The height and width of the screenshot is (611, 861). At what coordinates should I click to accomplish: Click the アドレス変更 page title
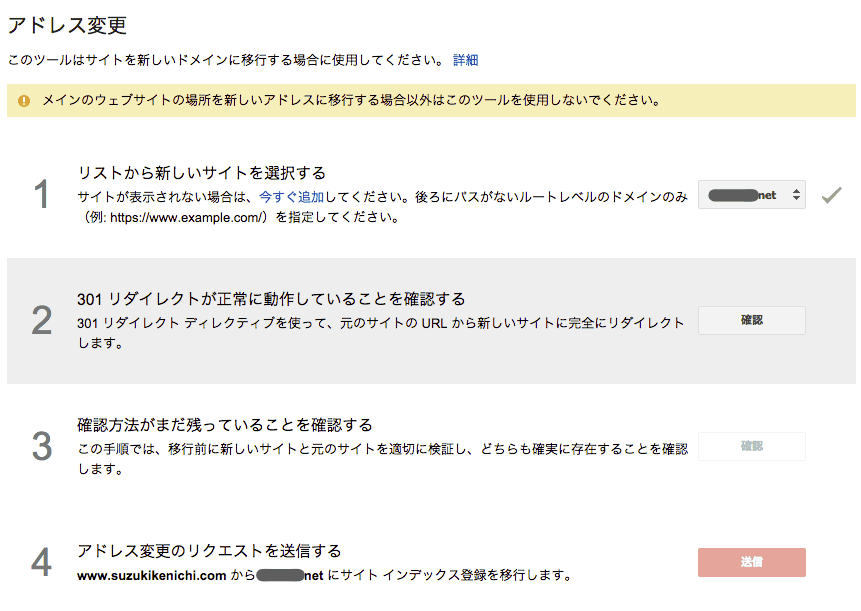pyautogui.click(x=67, y=25)
